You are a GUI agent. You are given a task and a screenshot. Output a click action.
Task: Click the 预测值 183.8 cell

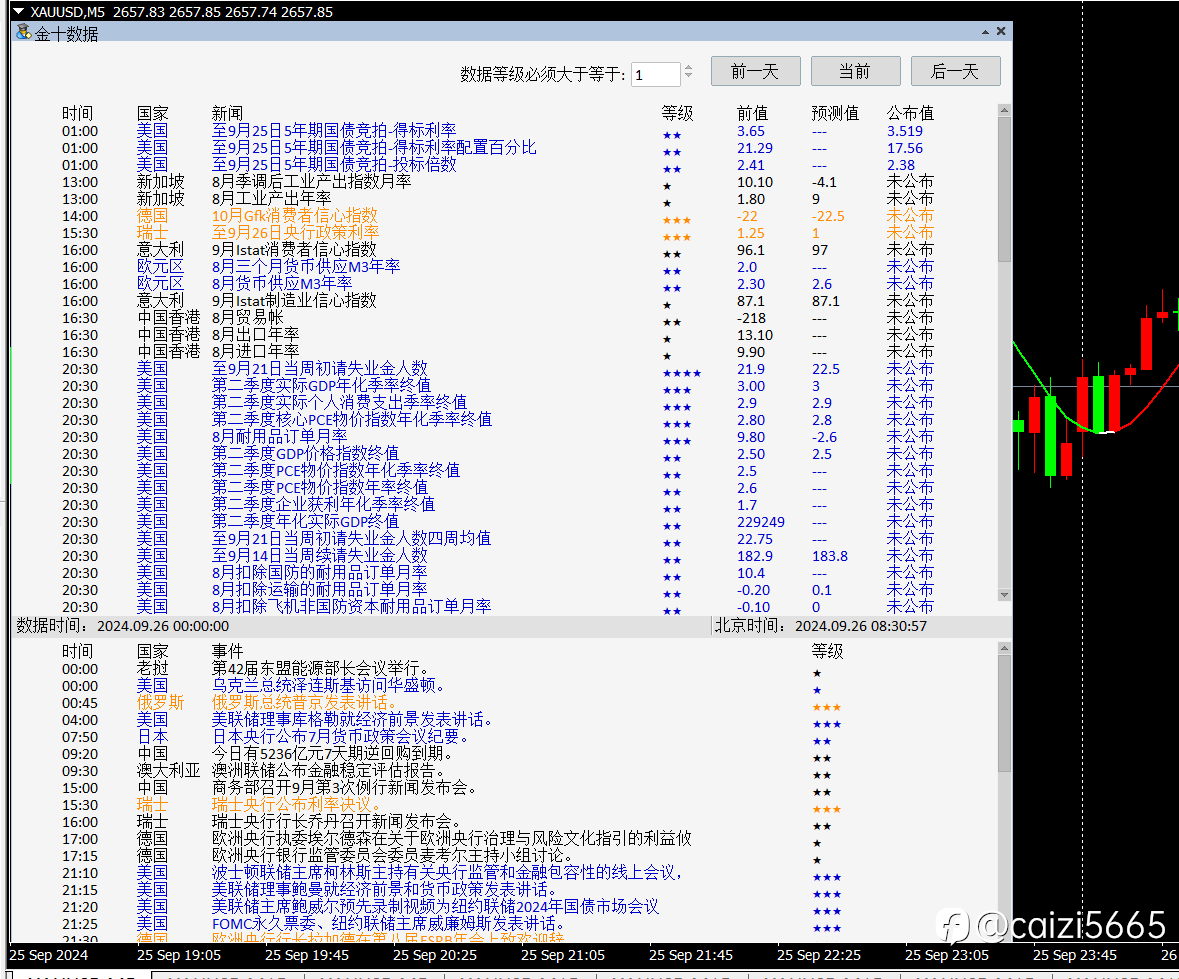[830, 556]
